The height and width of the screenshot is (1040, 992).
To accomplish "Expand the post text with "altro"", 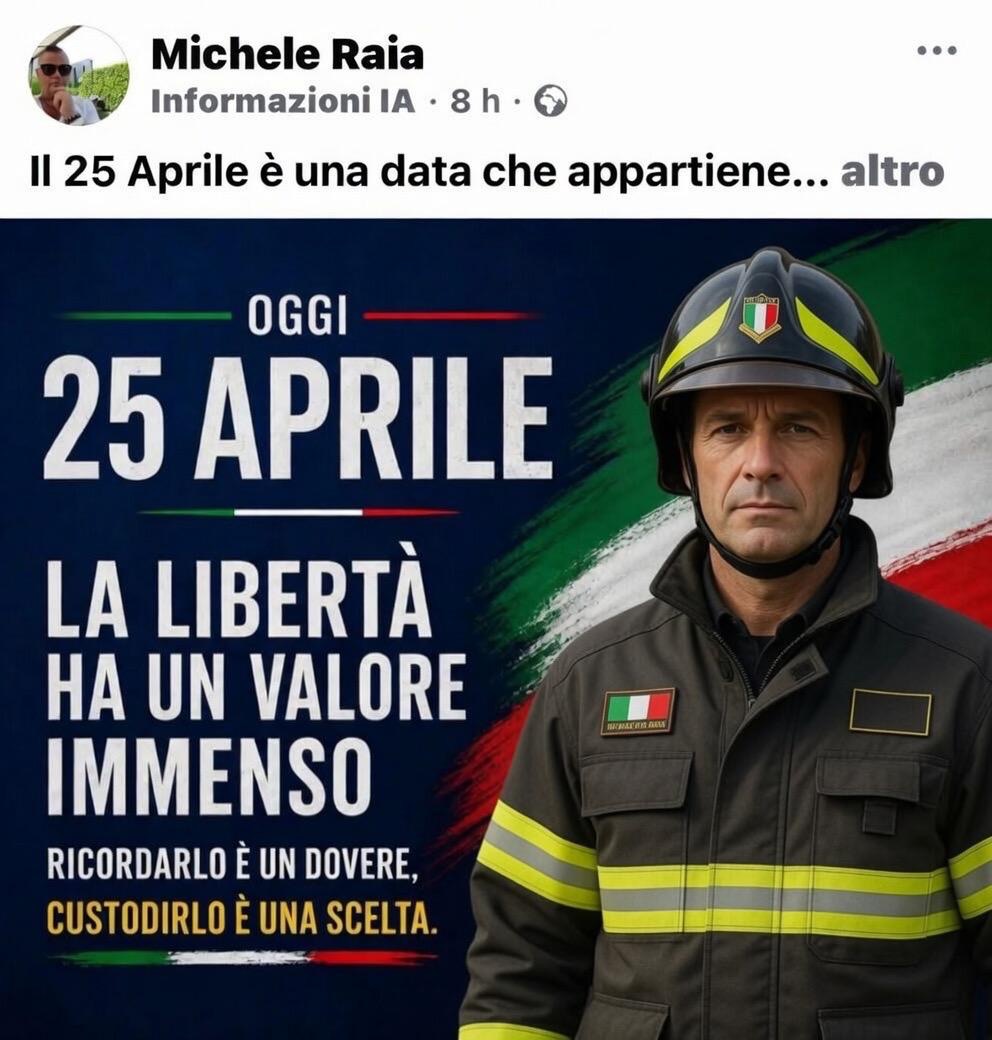I will [x=893, y=172].
